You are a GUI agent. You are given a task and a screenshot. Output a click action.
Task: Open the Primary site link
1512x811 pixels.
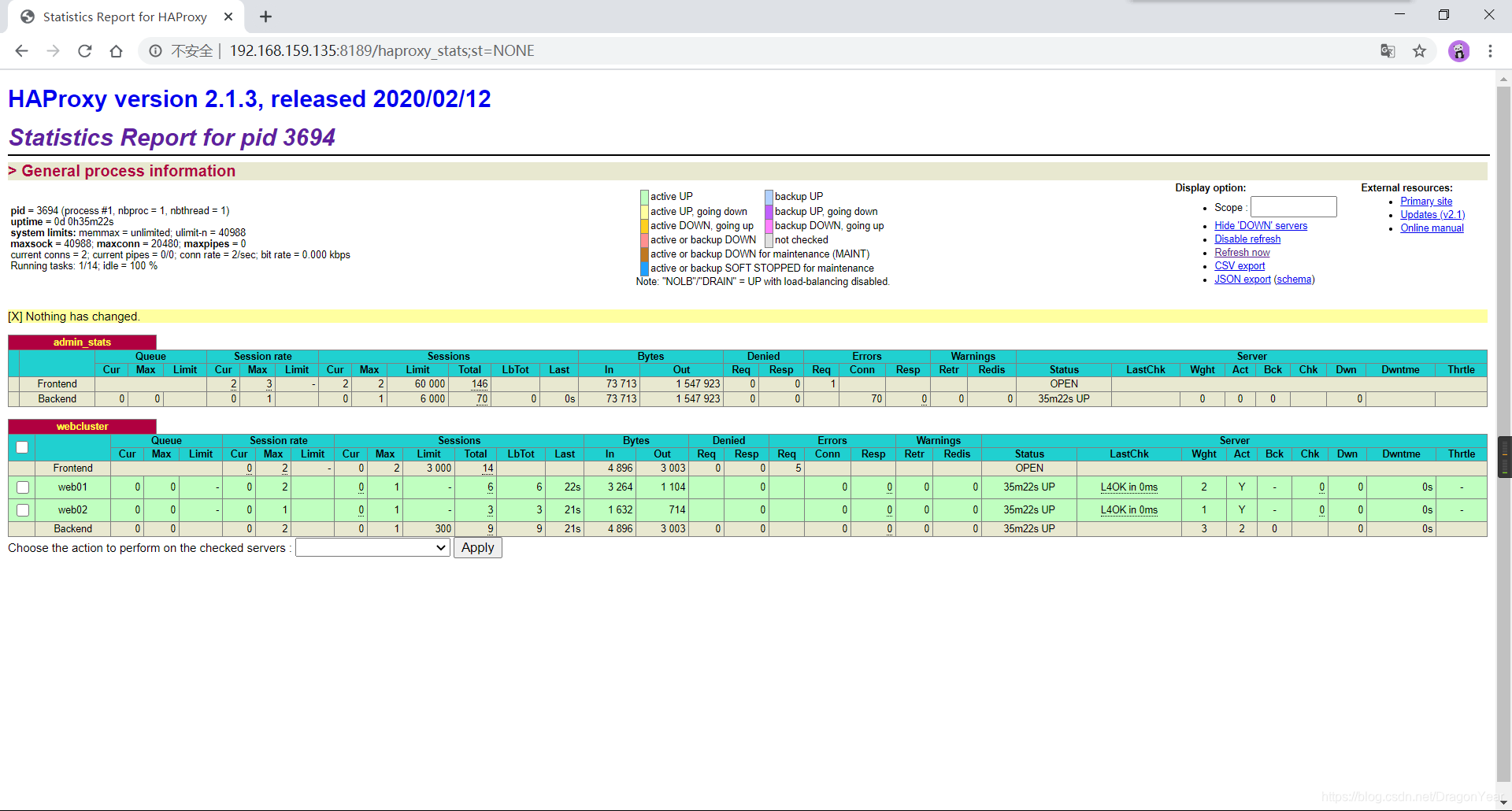(1426, 202)
